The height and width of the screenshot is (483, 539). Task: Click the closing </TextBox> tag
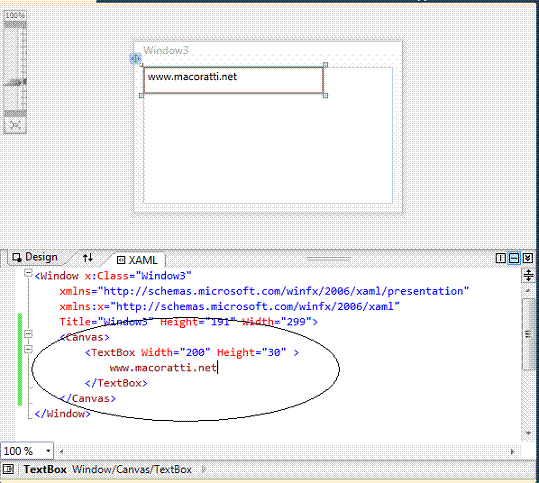point(116,383)
